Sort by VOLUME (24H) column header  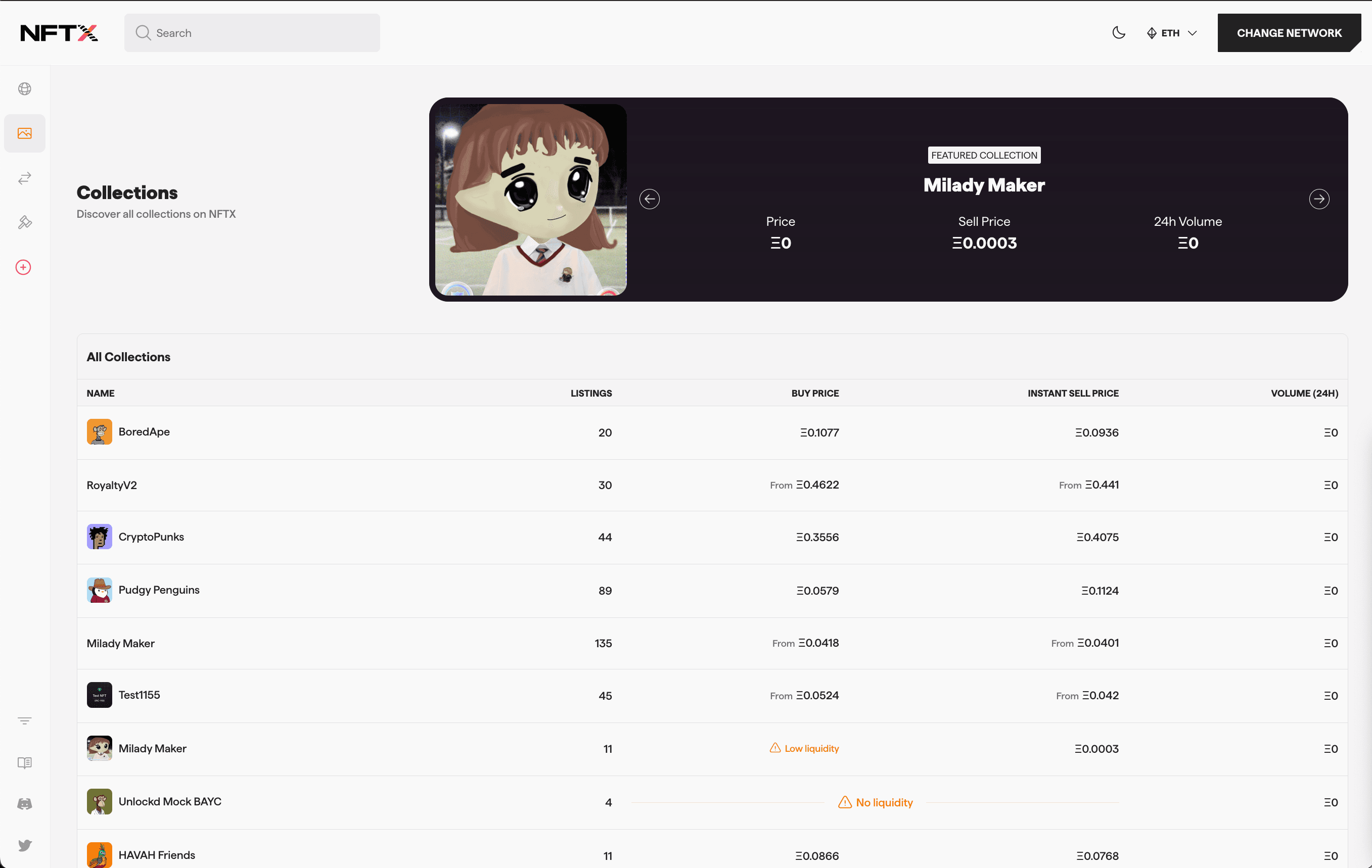[1304, 393]
